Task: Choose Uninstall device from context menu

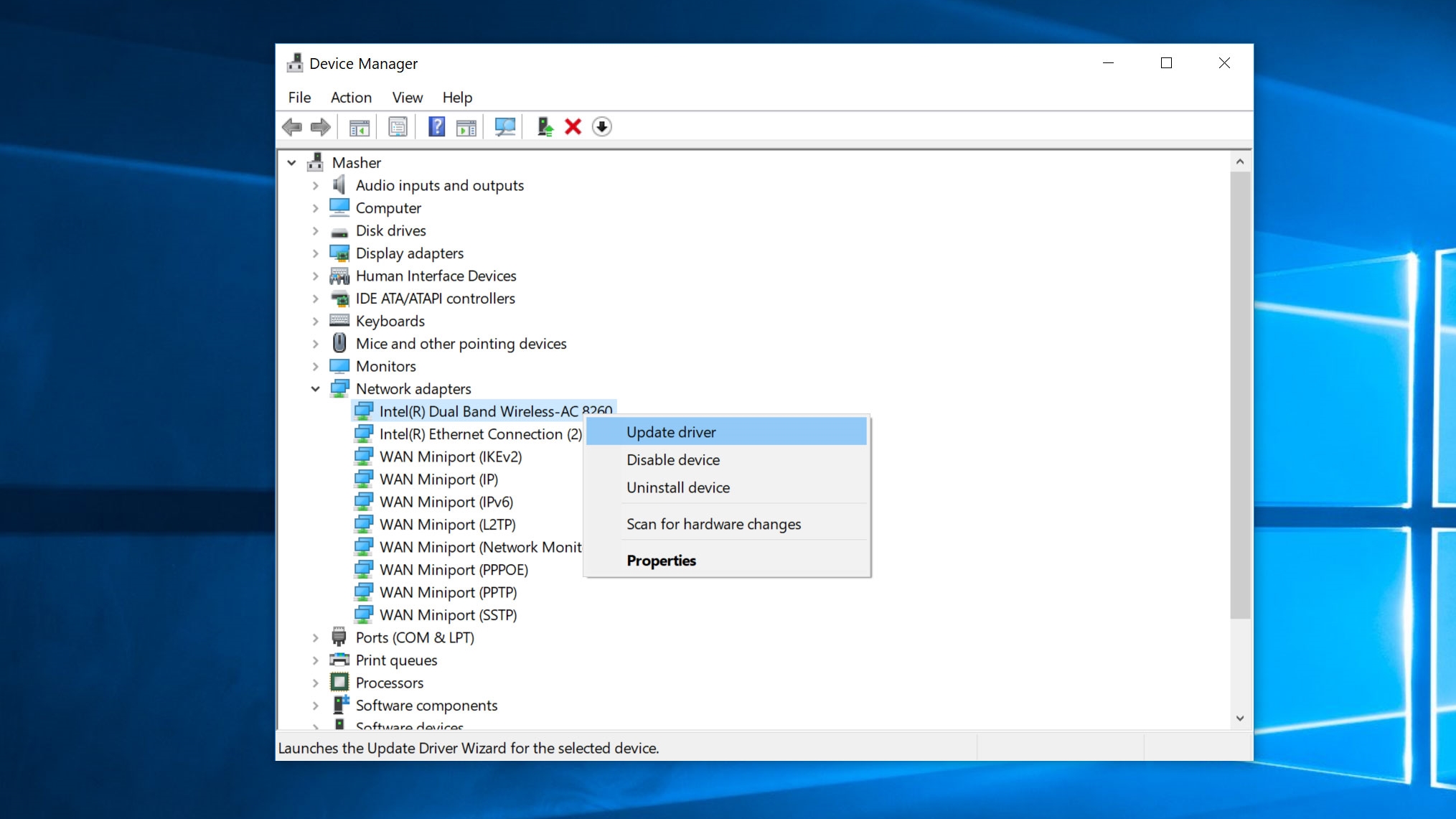Action: point(726,487)
